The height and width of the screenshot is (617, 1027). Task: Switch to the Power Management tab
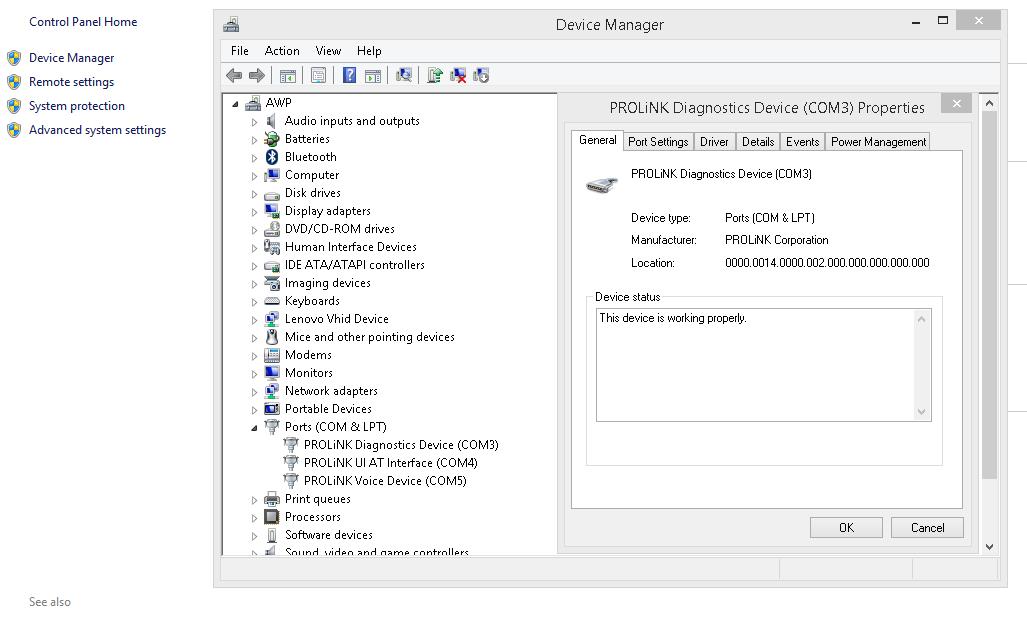click(x=878, y=141)
